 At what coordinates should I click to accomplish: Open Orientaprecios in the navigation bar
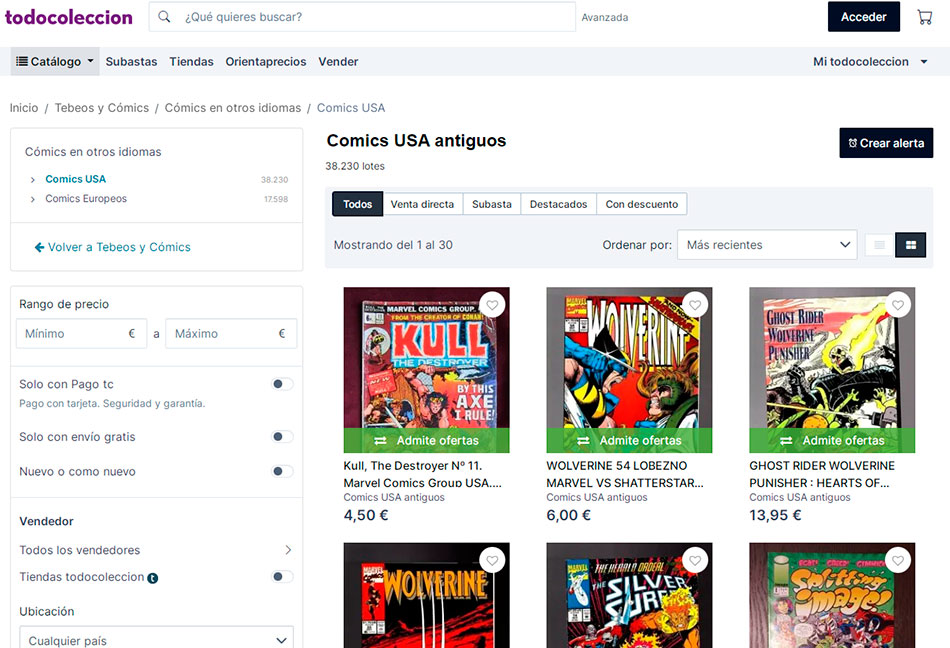266,61
